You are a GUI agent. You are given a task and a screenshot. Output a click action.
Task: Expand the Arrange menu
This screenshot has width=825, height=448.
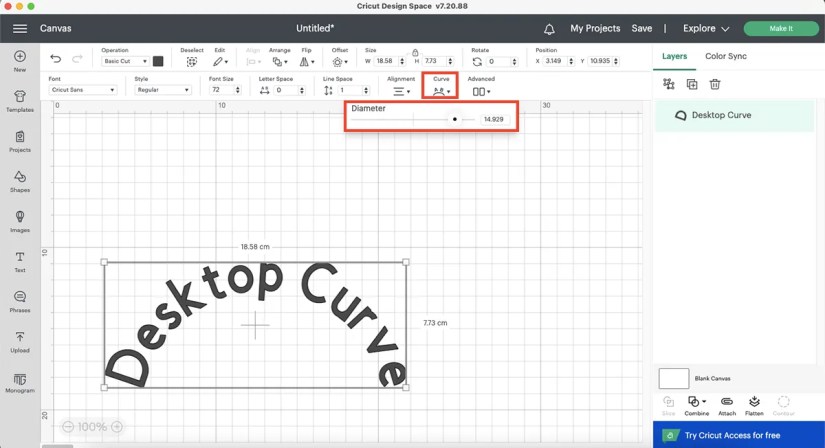tap(279, 62)
